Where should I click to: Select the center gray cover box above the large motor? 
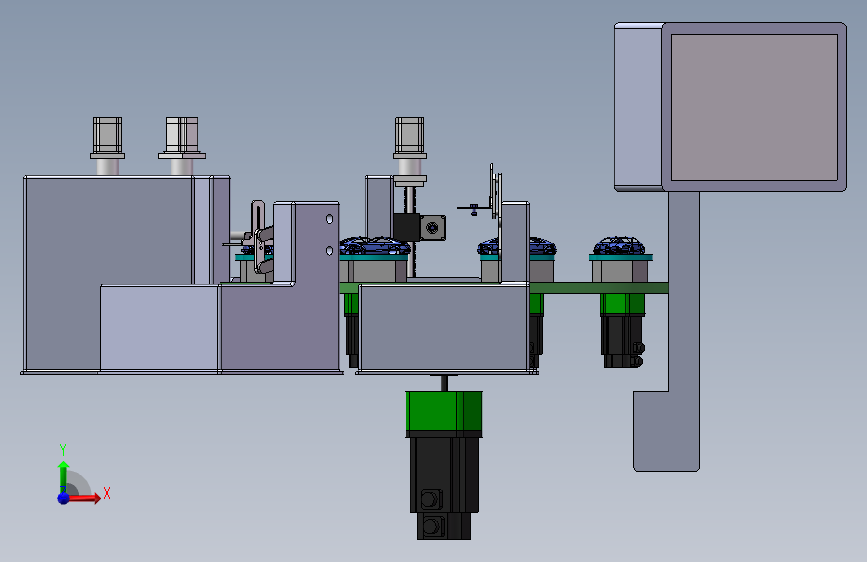pyautogui.click(x=444, y=327)
